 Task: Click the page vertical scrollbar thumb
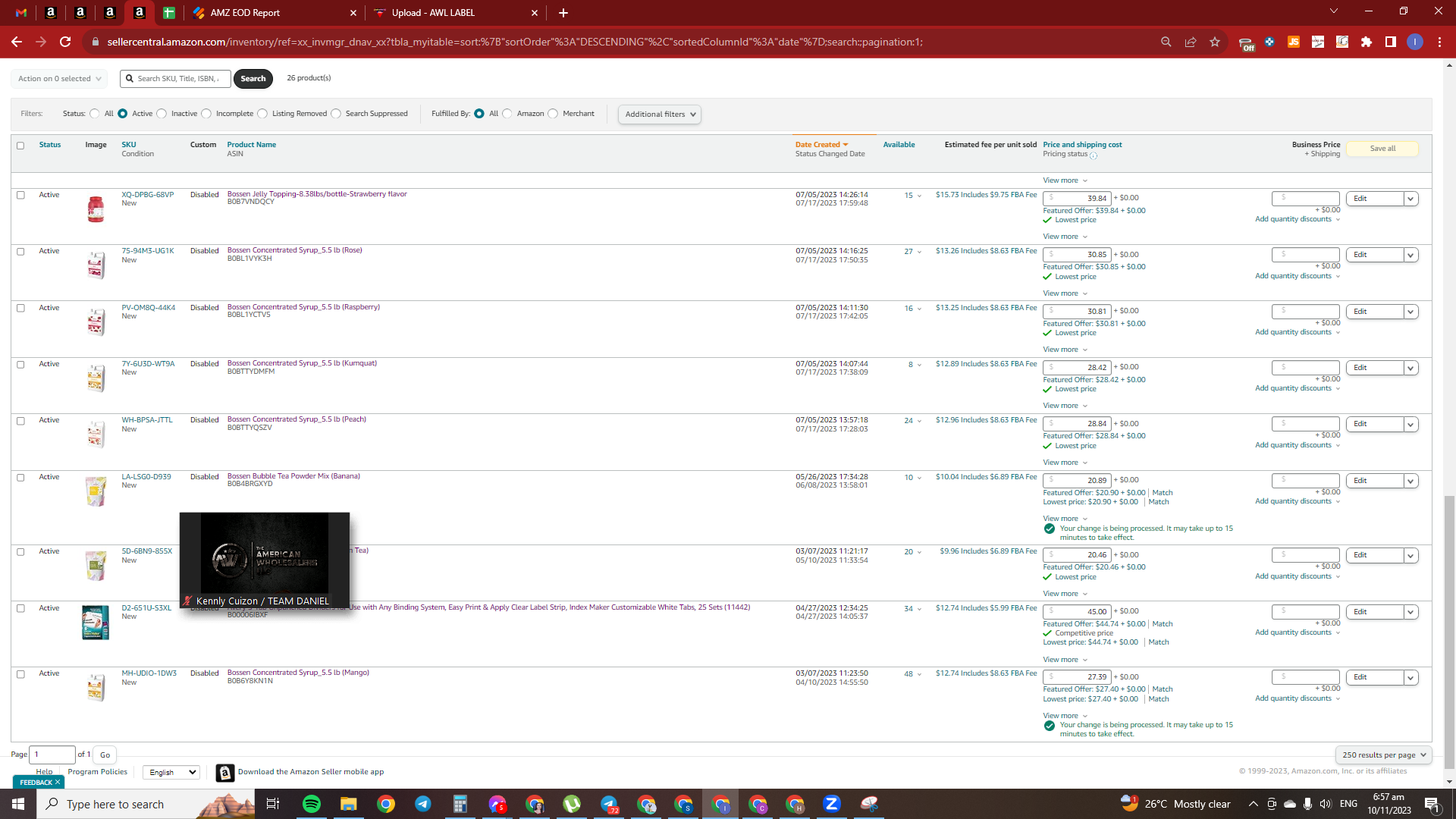(x=1450, y=631)
